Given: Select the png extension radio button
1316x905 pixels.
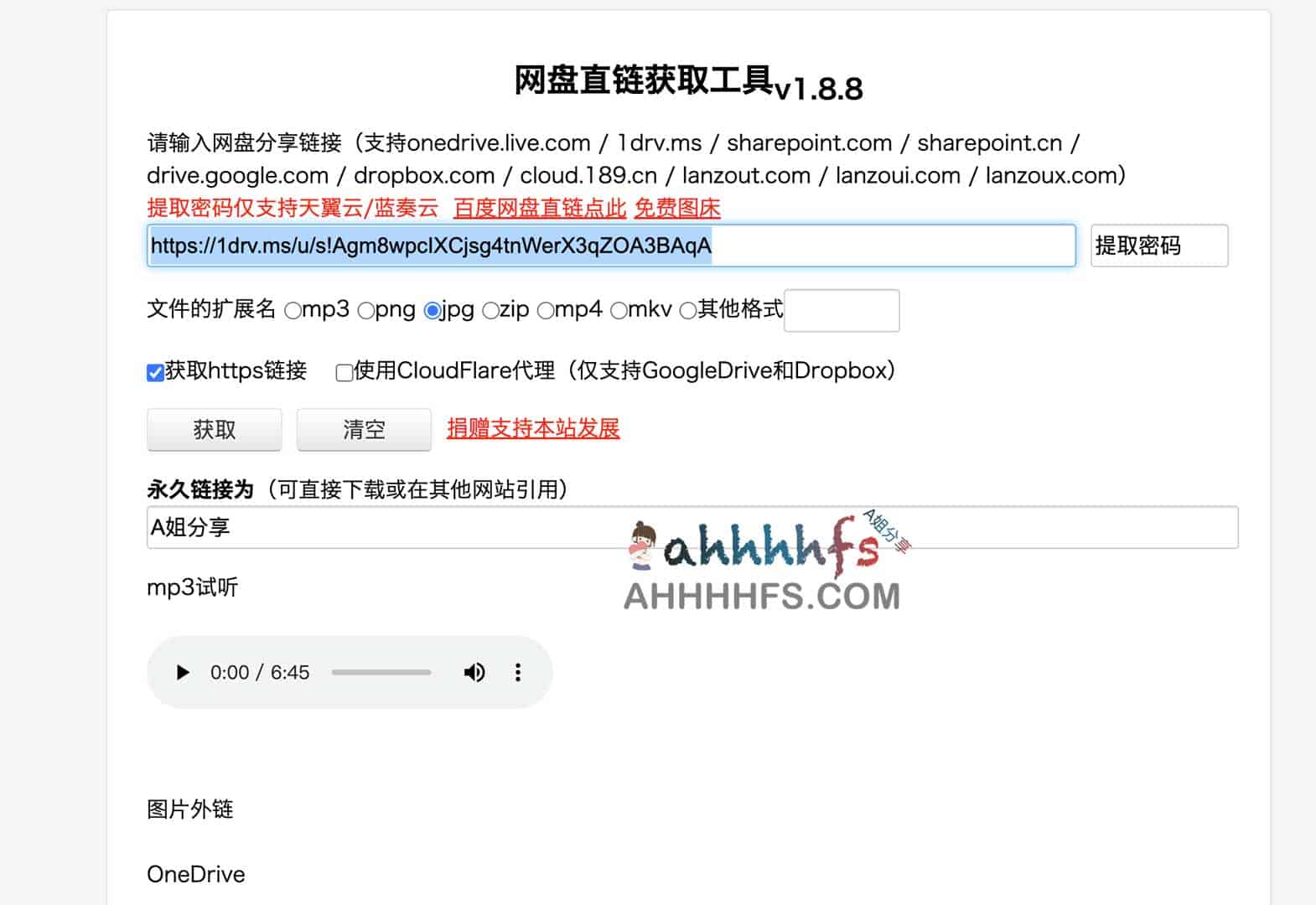Looking at the screenshot, I should [366, 311].
